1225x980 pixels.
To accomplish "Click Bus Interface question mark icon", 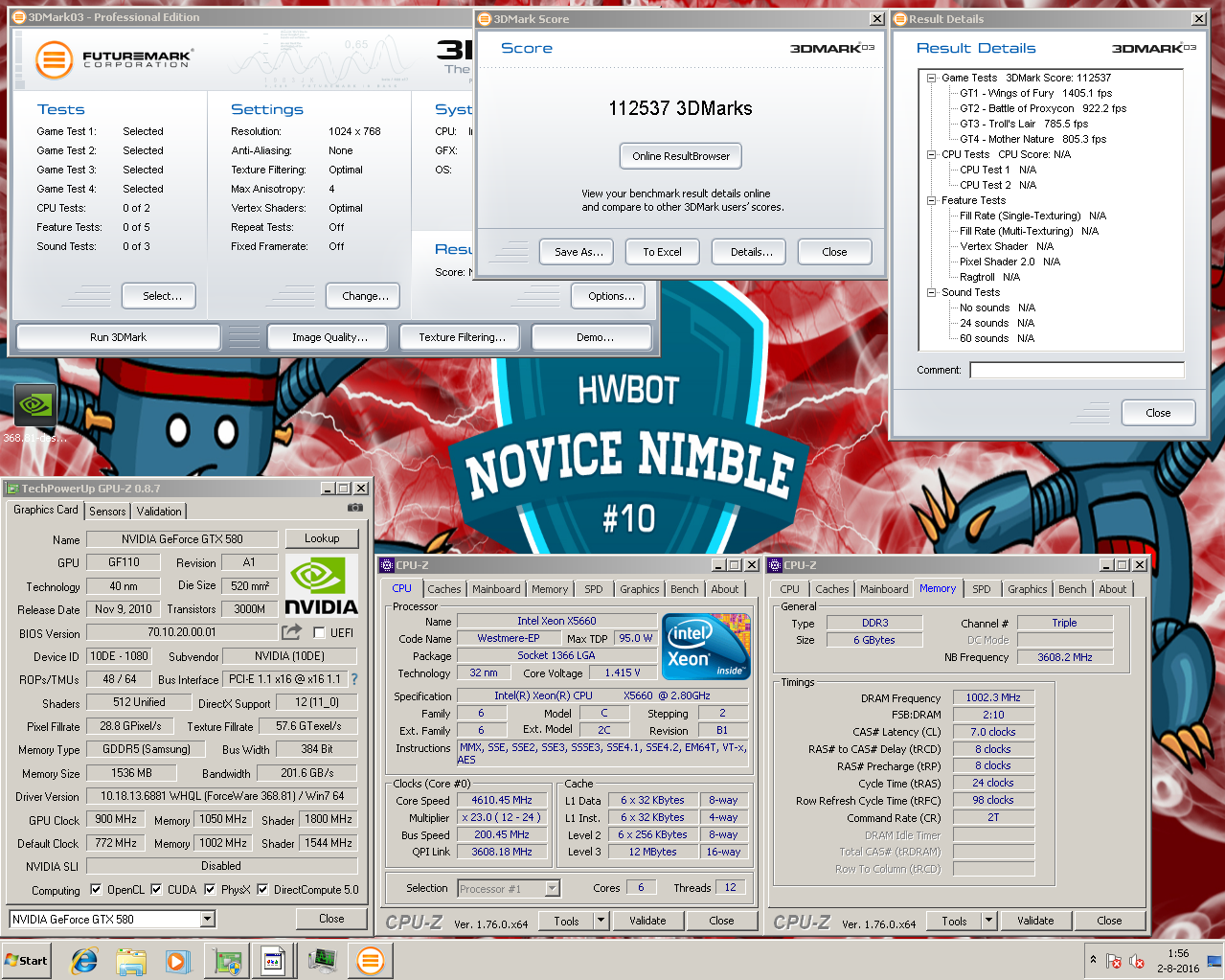I will tap(354, 679).
